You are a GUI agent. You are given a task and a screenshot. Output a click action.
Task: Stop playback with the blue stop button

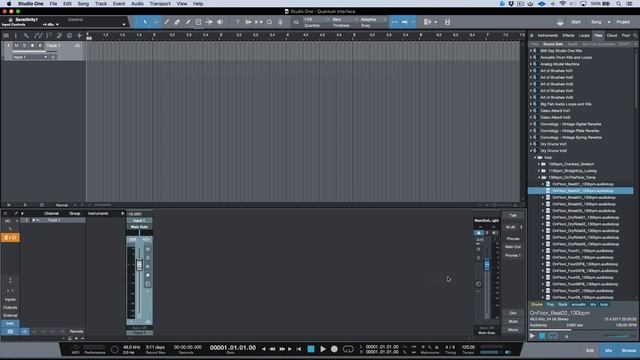[x=311, y=349]
